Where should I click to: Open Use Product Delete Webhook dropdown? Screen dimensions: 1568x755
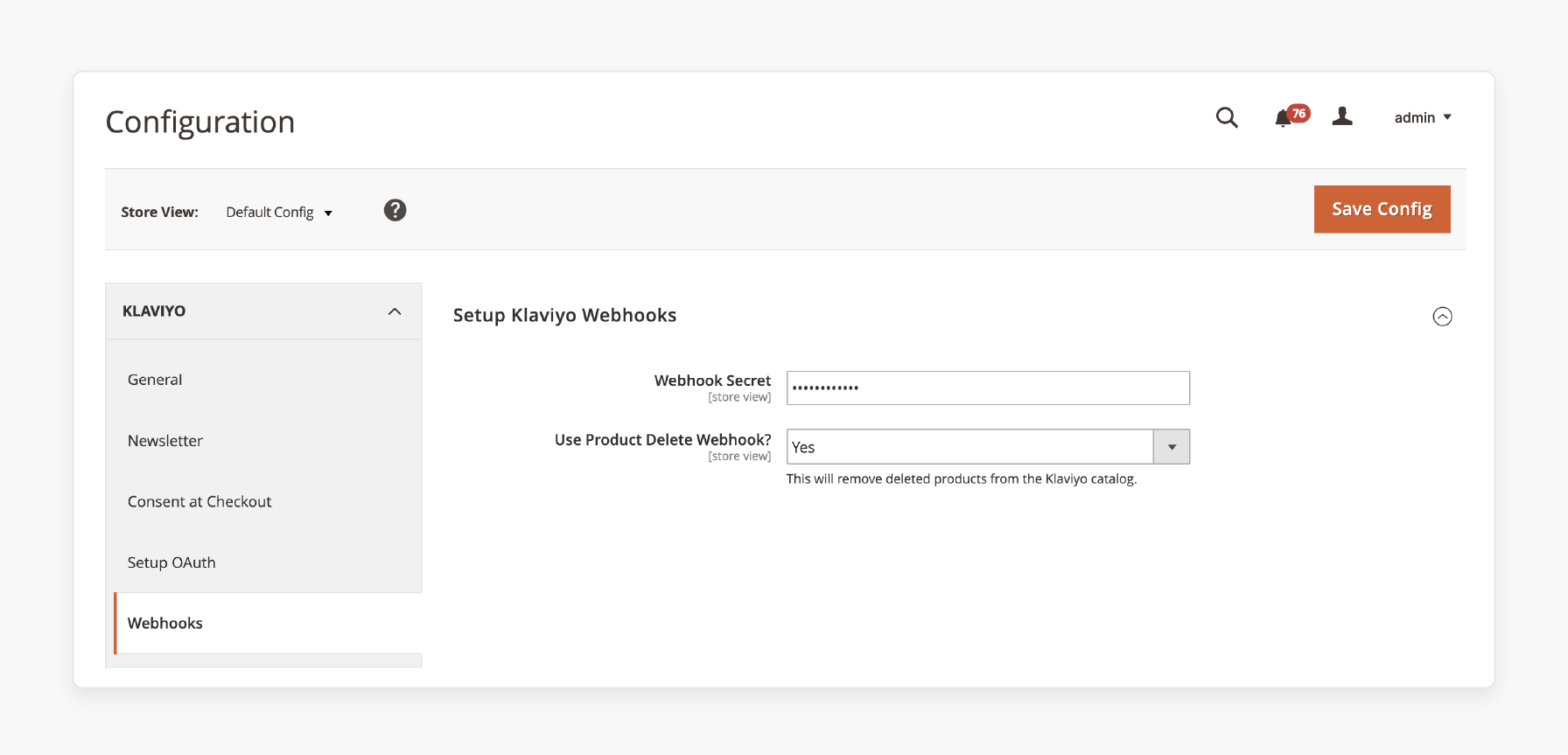[x=988, y=447]
